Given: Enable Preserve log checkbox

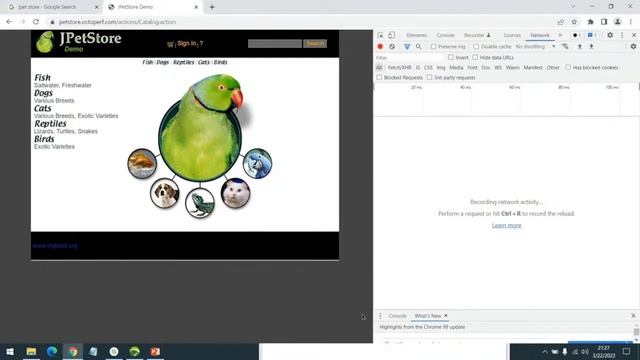Looking at the screenshot, I should tap(433, 47).
